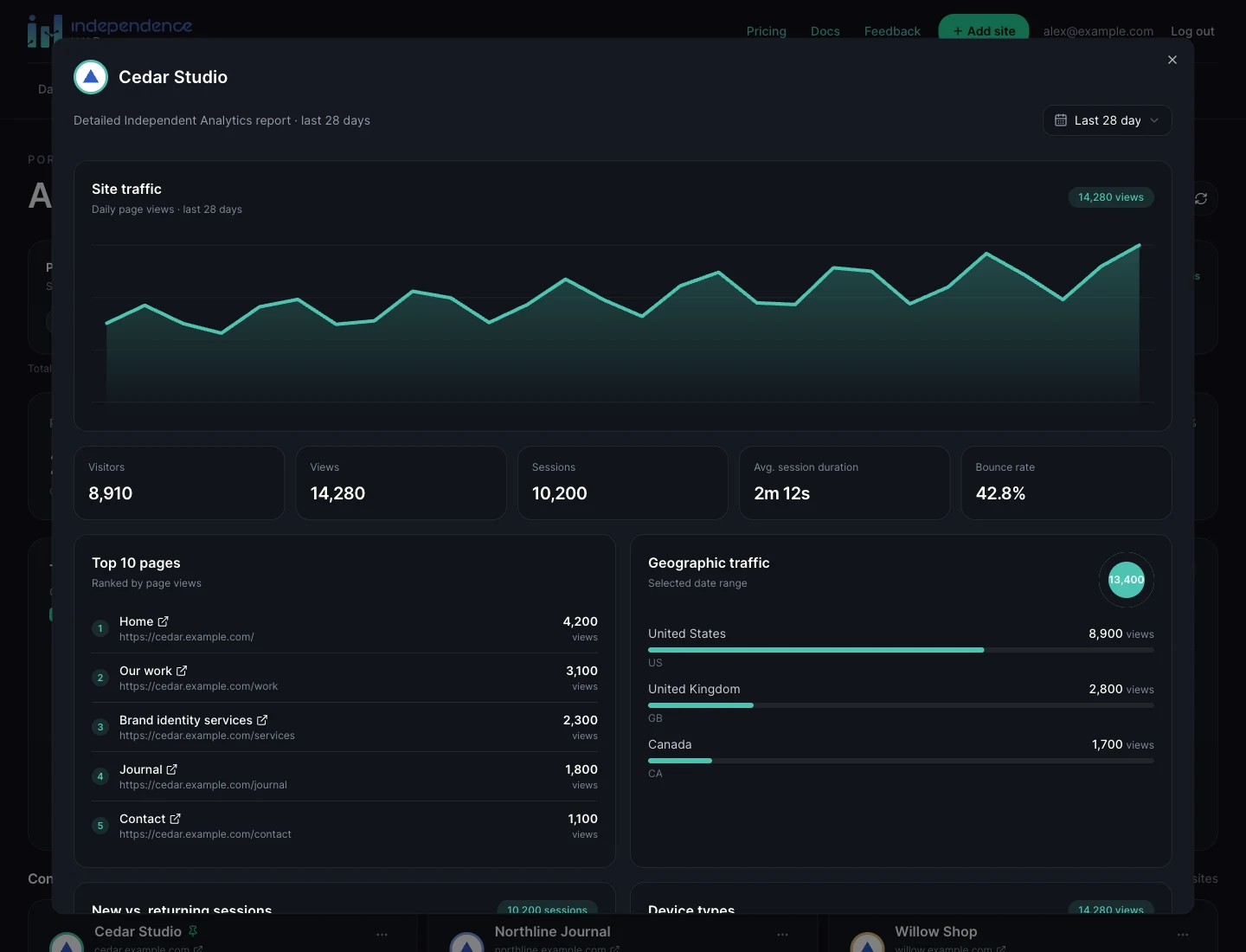Click the Independence logo in header
The height and width of the screenshot is (952, 1246).
(110, 30)
